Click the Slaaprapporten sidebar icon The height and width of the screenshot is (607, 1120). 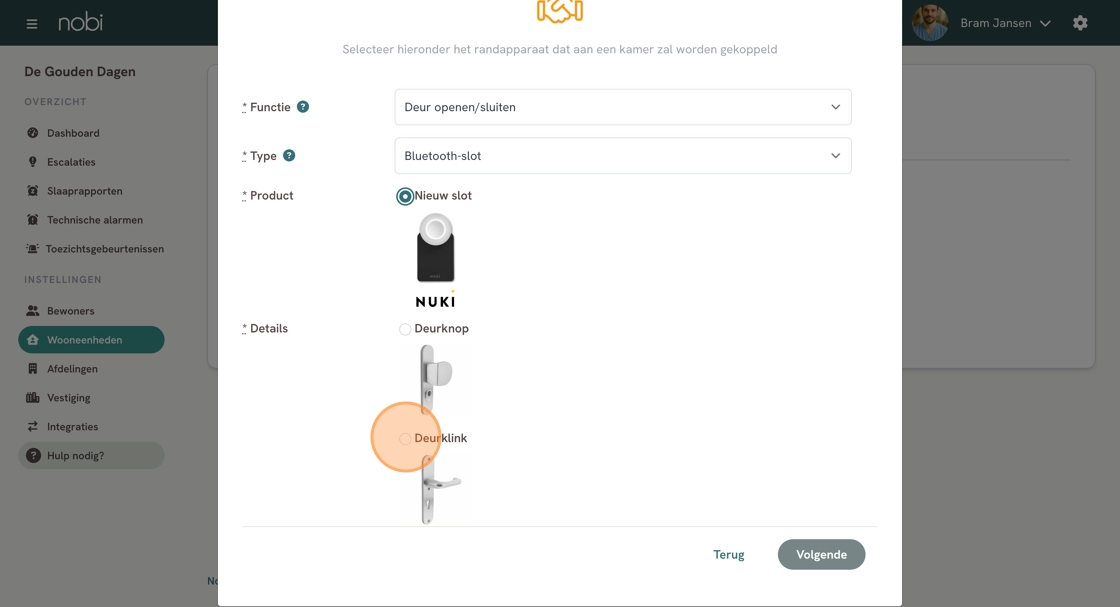[x=33, y=191]
